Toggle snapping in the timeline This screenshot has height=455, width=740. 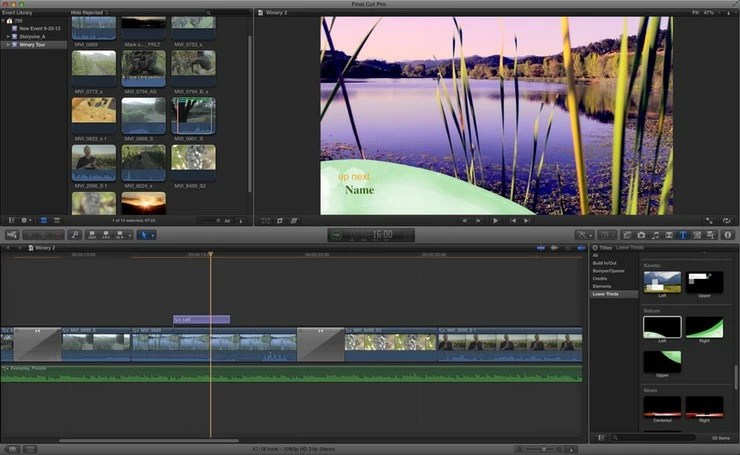[581, 248]
